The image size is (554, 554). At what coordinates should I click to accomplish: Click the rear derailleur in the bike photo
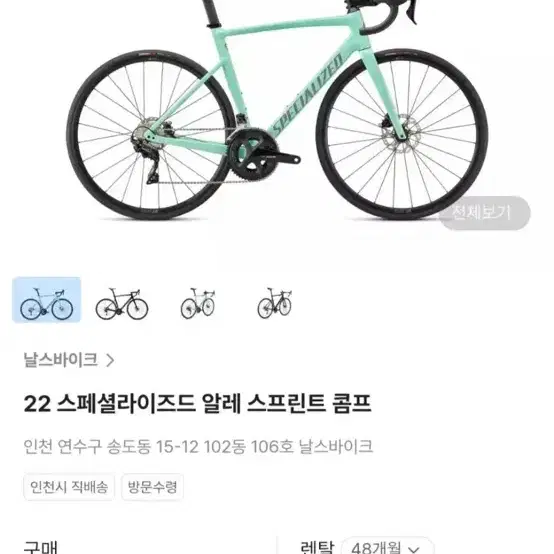(148, 155)
